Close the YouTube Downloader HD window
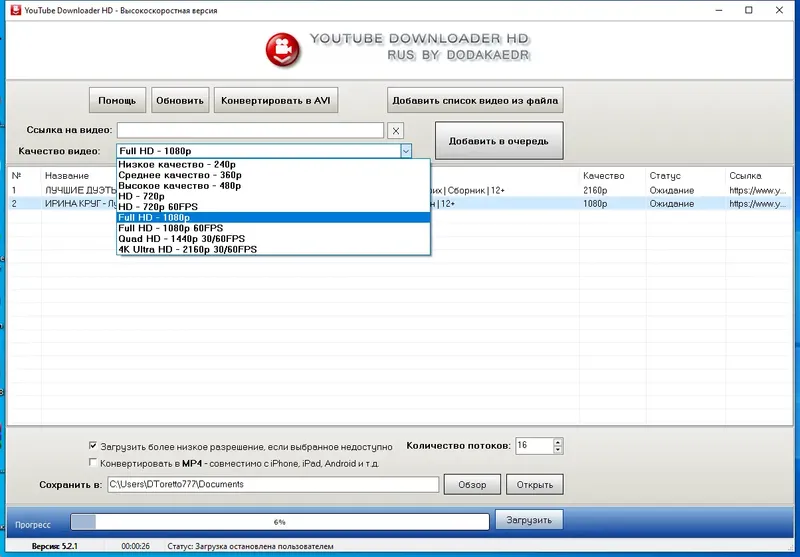 pyautogui.click(x=779, y=10)
